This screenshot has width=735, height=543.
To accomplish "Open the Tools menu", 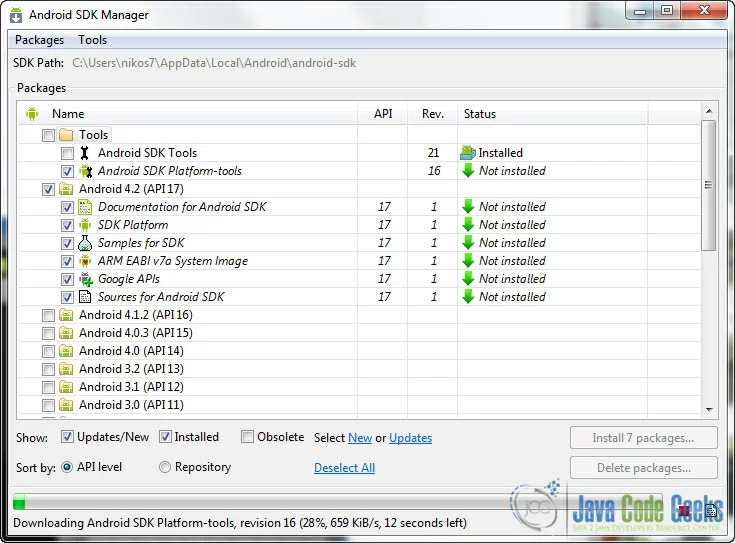I will [x=92, y=40].
